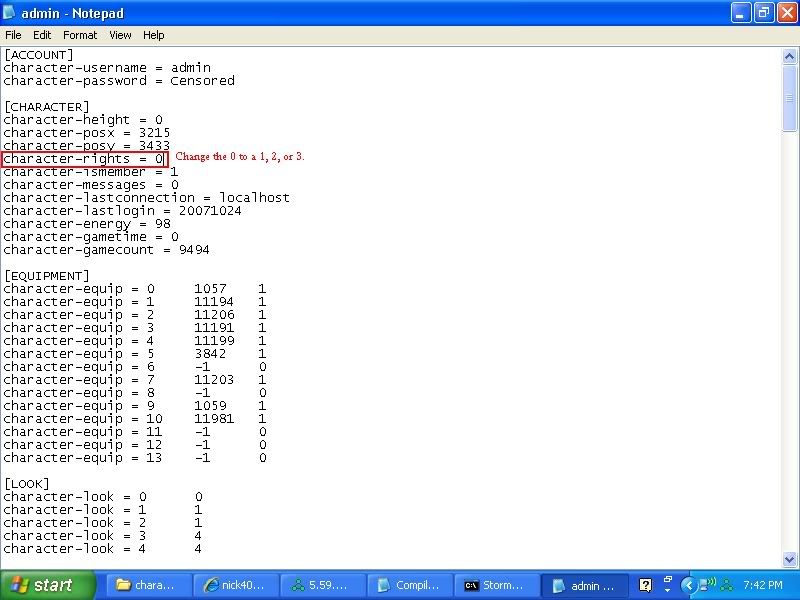Click the 'admin ...' Notepad taskbar button
The width and height of the screenshot is (800, 600).
pyautogui.click(x=586, y=585)
